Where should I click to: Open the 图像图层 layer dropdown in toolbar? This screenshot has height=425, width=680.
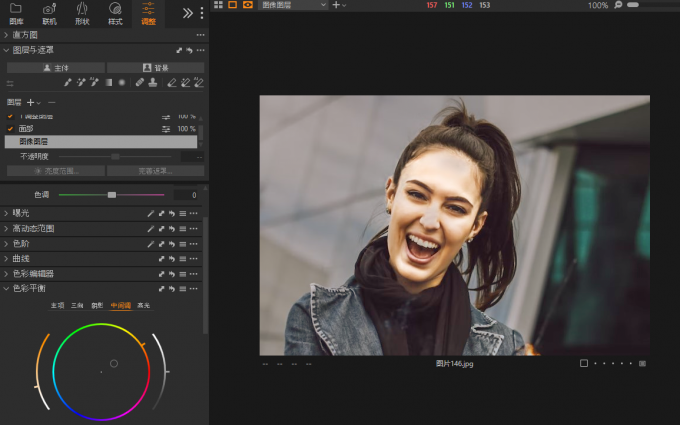pos(293,5)
